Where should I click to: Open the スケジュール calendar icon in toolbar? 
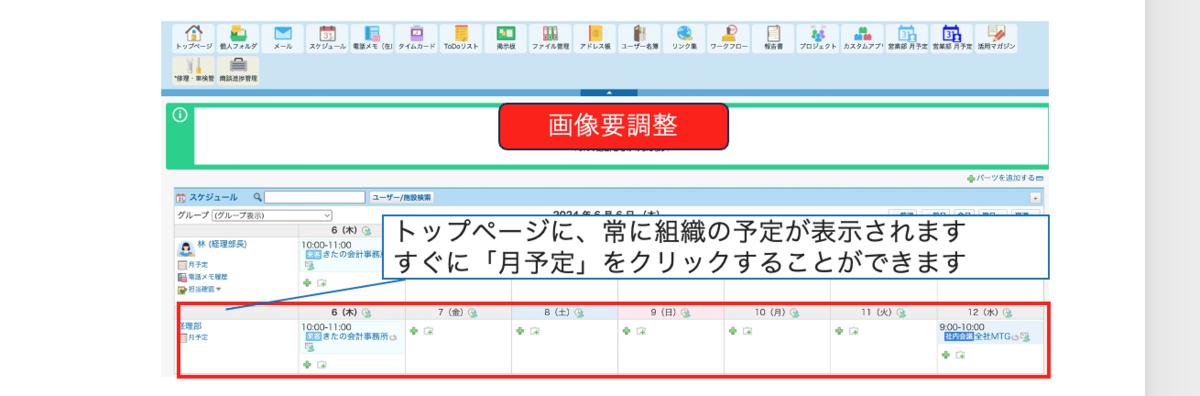click(327, 38)
